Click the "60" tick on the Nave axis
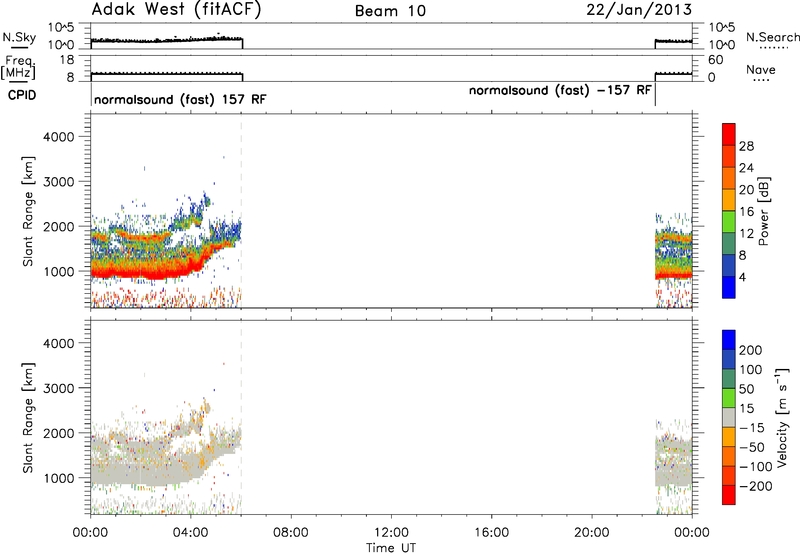This screenshot has width=800, height=554. [715, 60]
